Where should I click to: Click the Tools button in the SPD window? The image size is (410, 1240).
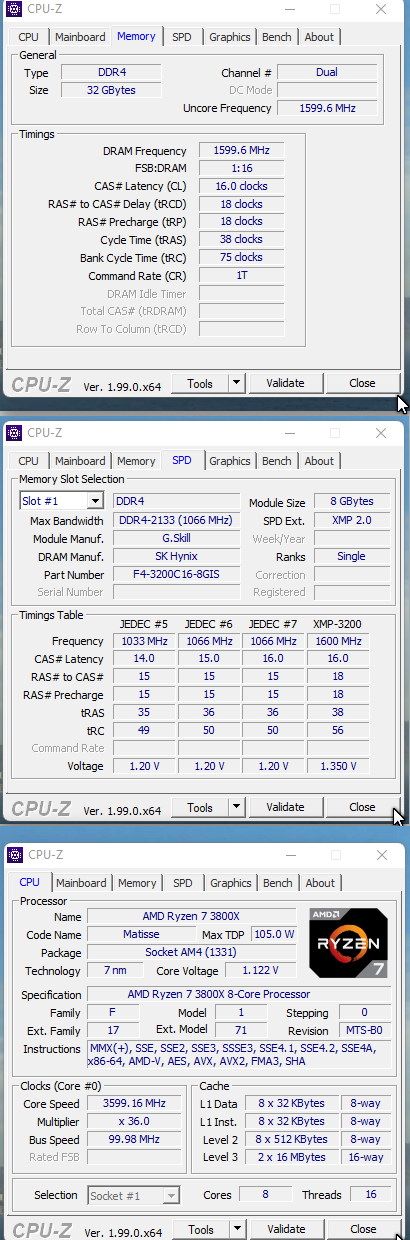click(200, 807)
